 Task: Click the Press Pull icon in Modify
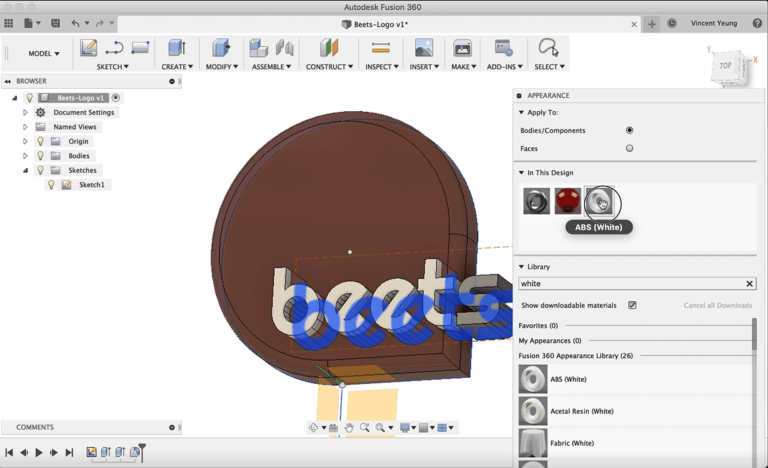(221, 48)
